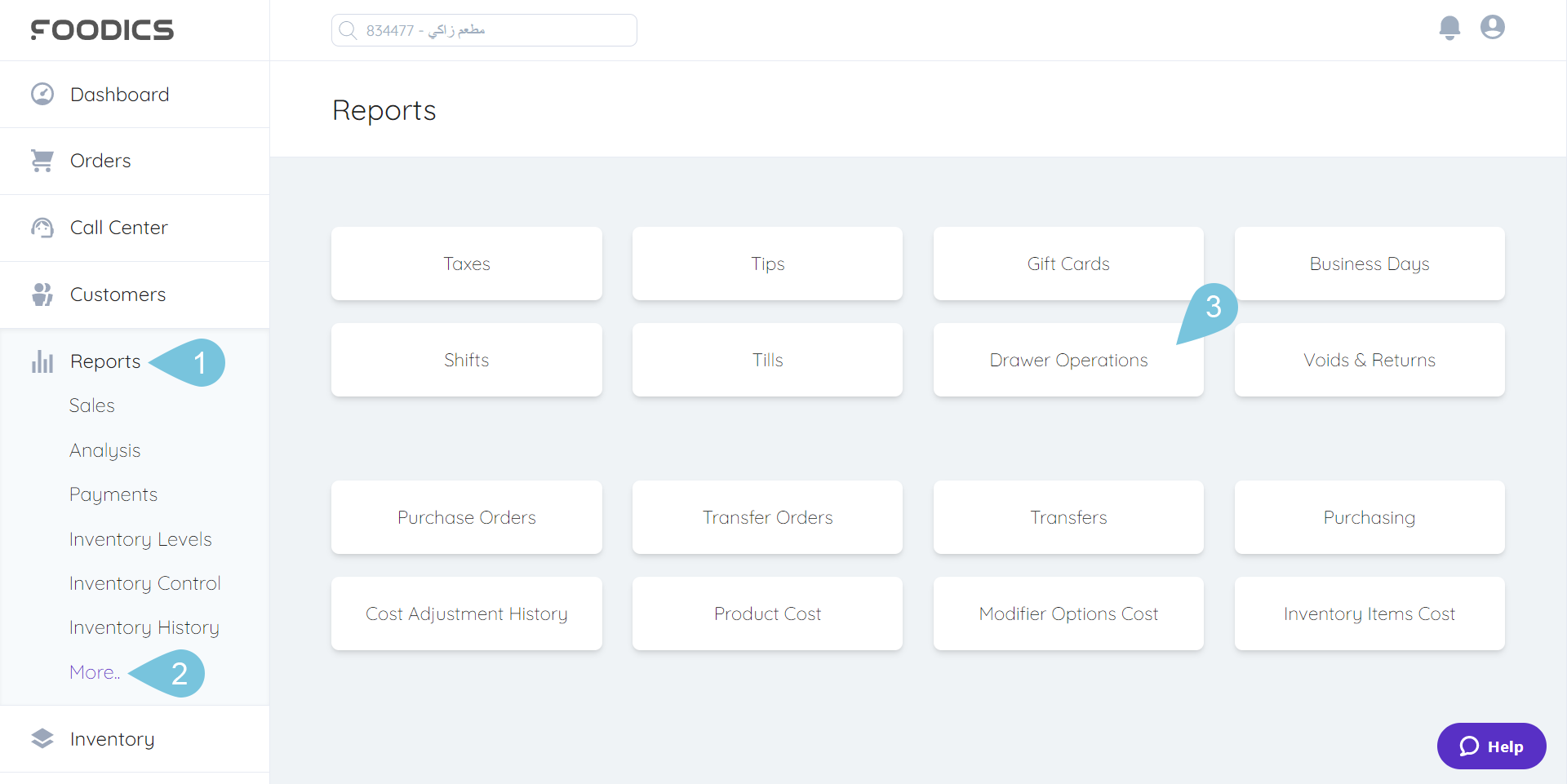View the Inventory Items Cost report

click(1369, 613)
